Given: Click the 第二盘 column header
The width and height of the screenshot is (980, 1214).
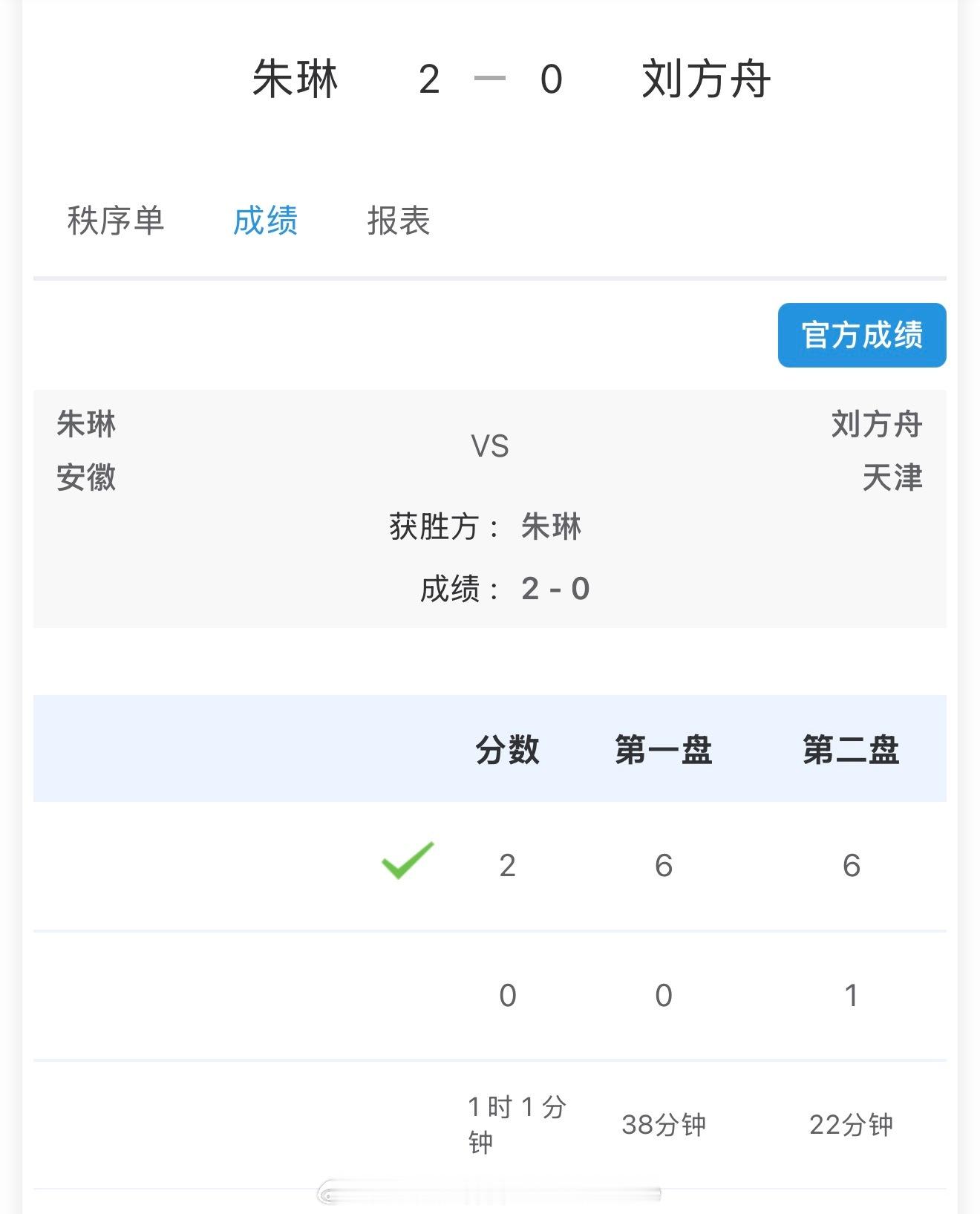Looking at the screenshot, I should point(851,749).
